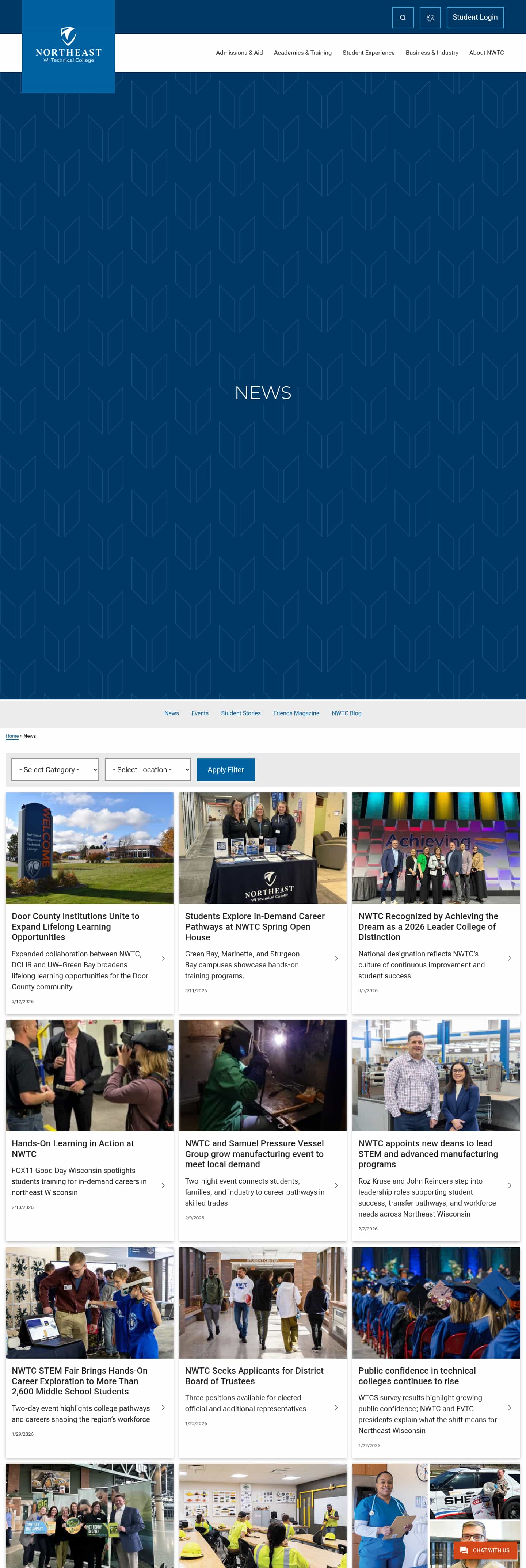Click the 3/12/2026 article date
The width and height of the screenshot is (526, 1568).
pyautogui.click(x=23, y=1001)
